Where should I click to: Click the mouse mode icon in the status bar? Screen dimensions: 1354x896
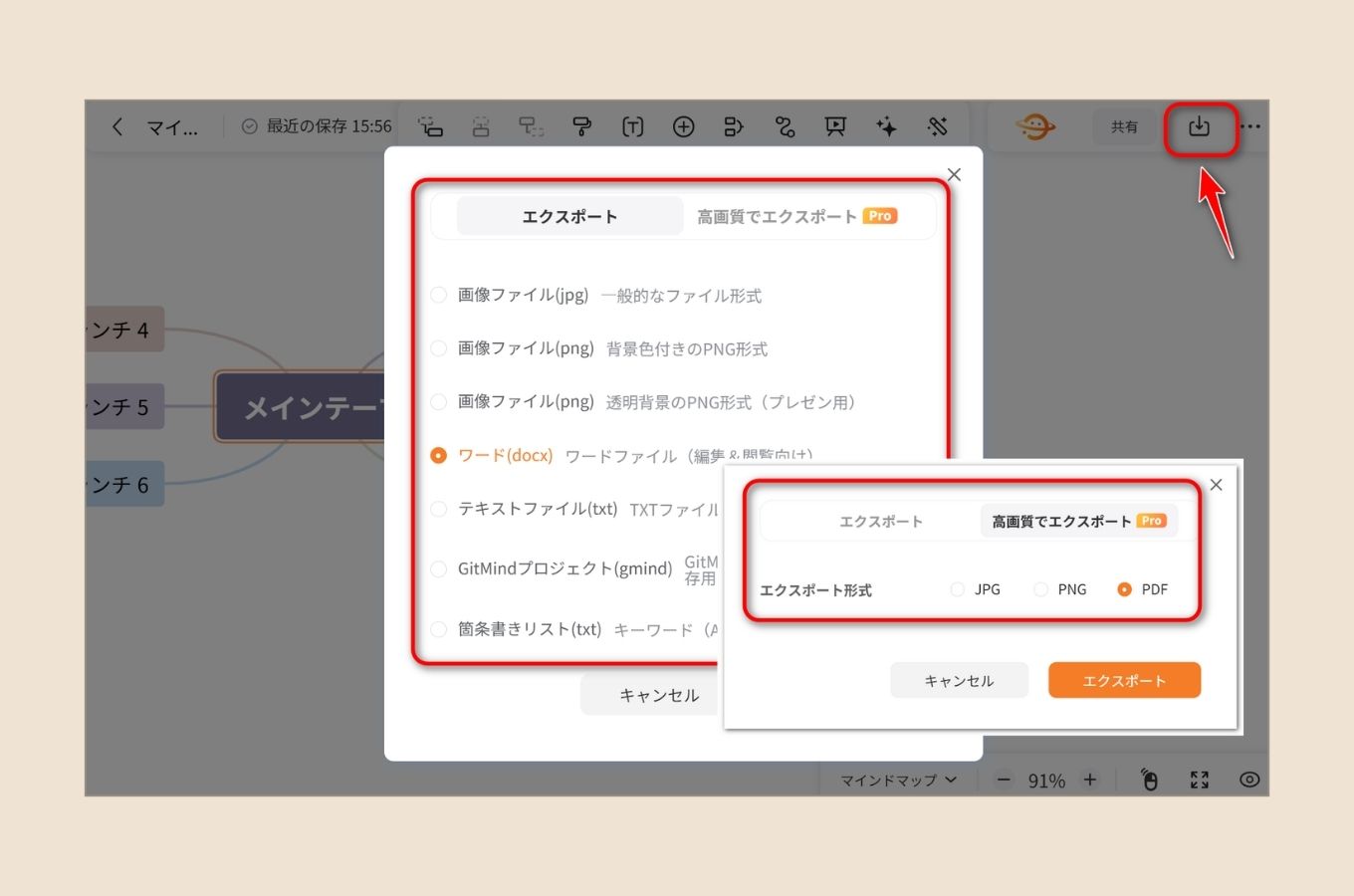click(x=1149, y=780)
